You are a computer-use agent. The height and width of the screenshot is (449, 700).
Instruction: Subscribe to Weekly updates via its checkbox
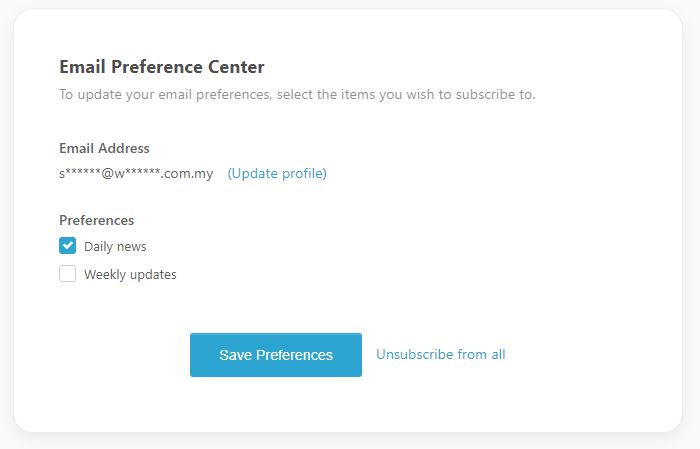tap(68, 274)
